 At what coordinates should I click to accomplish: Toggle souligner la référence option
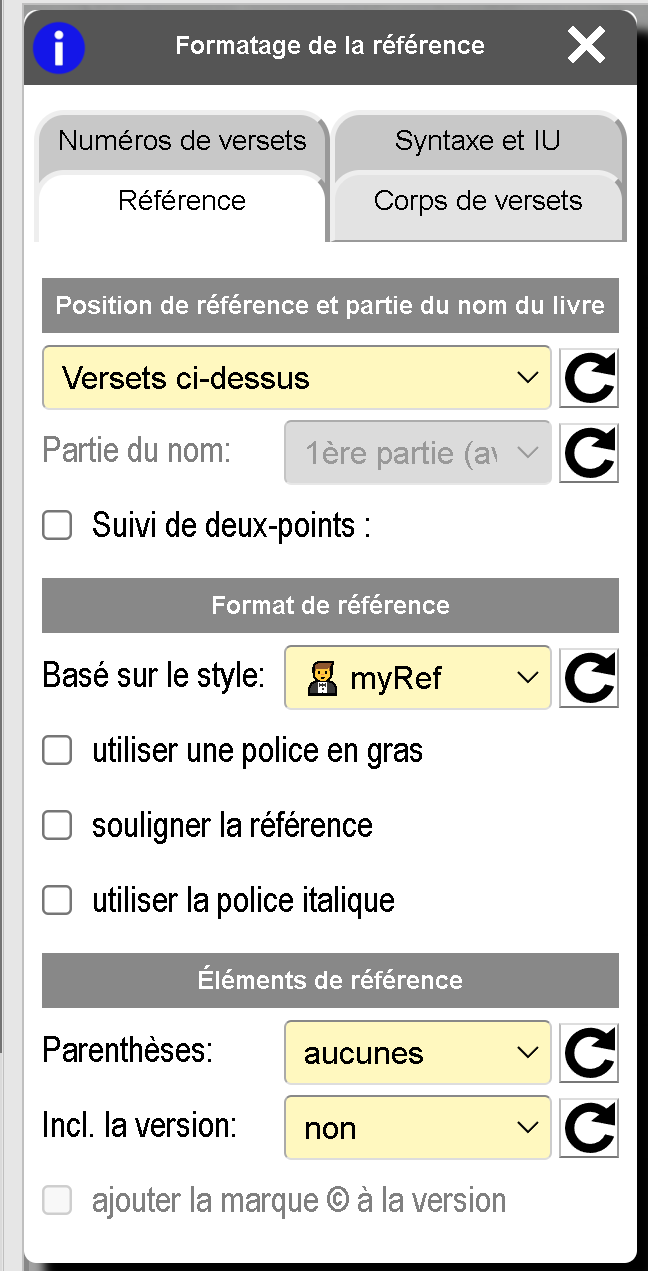(x=57, y=825)
